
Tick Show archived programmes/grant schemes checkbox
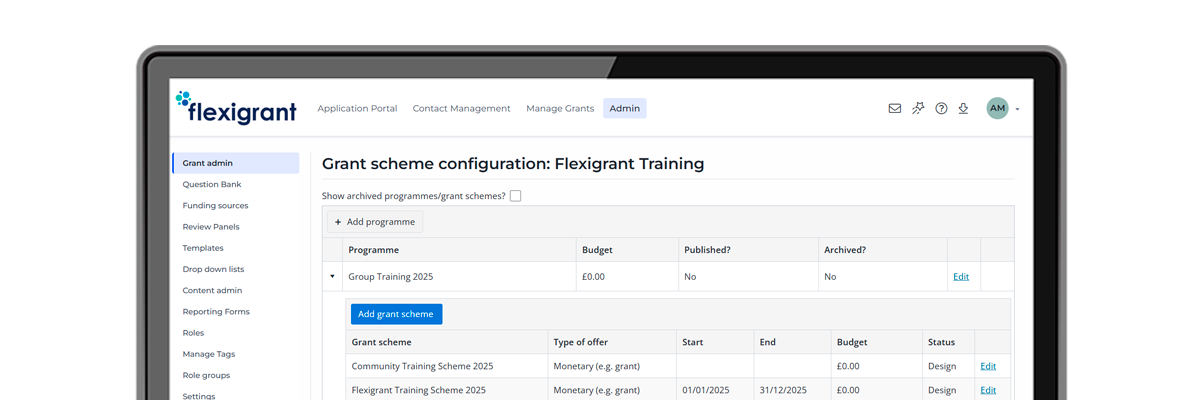(x=515, y=196)
